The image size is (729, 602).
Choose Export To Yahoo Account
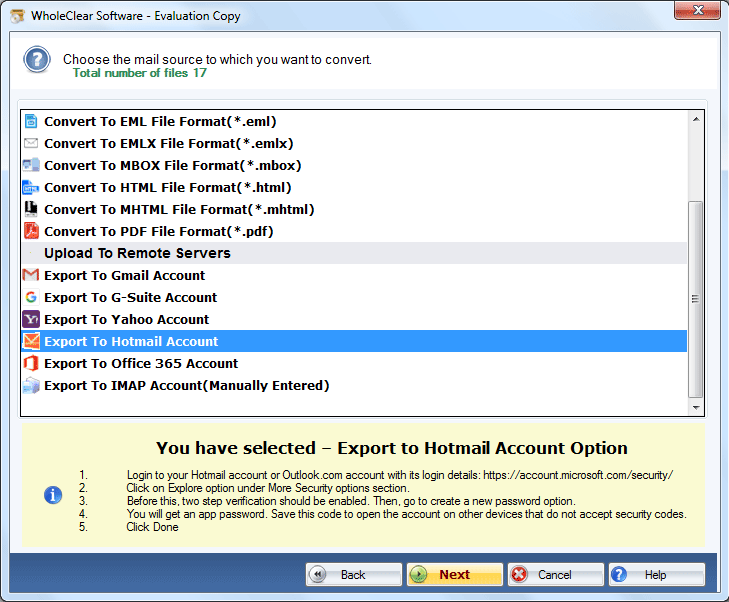[x=354, y=319]
